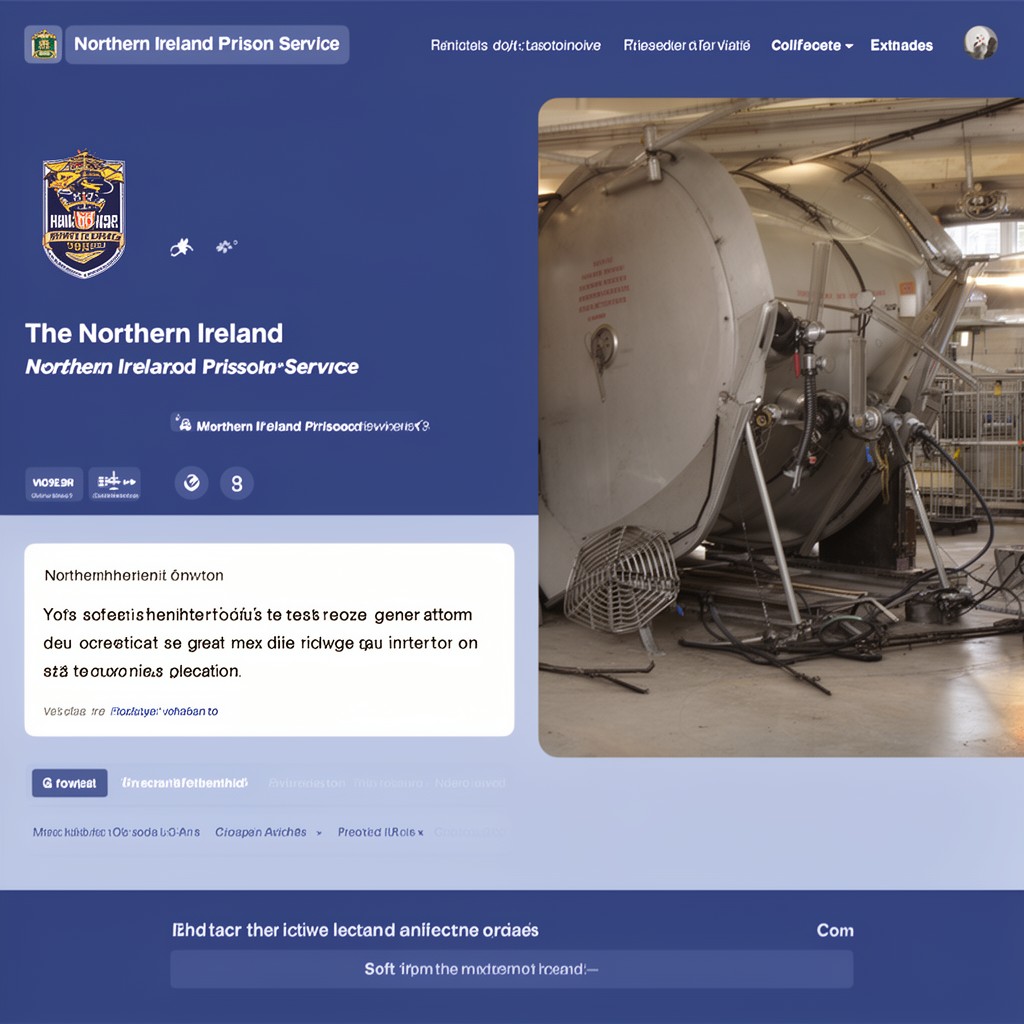Click the footer heading Ehd tacr ther ictiwe
1024x1024 pixels.
[355, 930]
